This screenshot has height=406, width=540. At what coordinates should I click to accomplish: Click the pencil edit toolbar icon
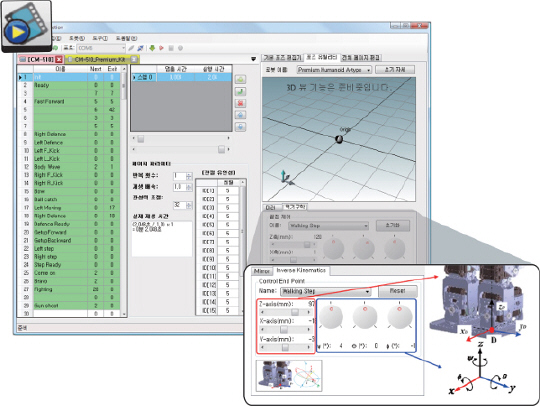[131, 48]
